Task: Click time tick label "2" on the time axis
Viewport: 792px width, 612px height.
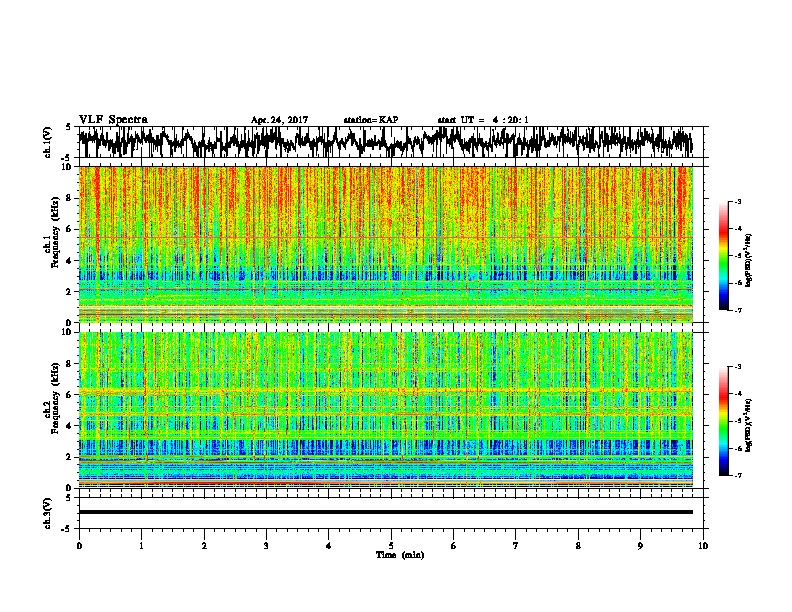Action: (204, 546)
